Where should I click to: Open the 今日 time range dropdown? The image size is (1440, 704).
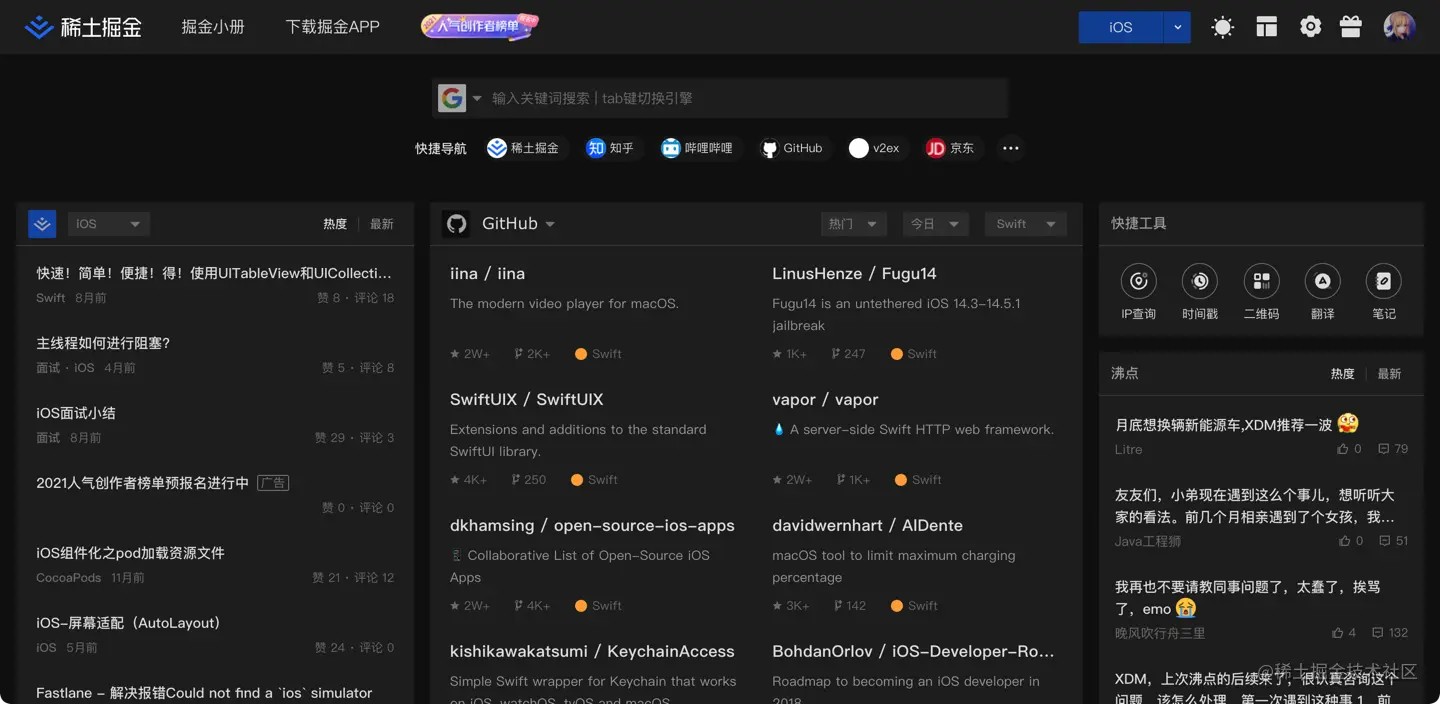(x=935, y=224)
